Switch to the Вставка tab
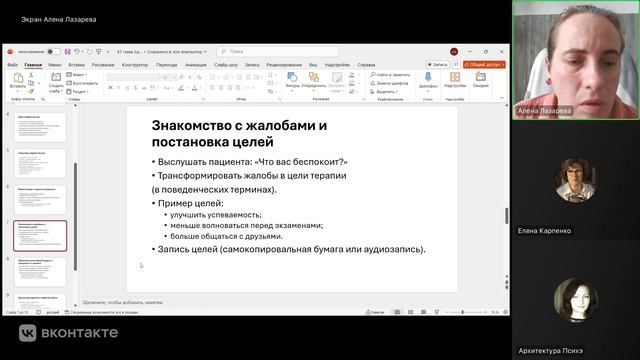Viewport: 640px width, 360px height. [76, 65]
